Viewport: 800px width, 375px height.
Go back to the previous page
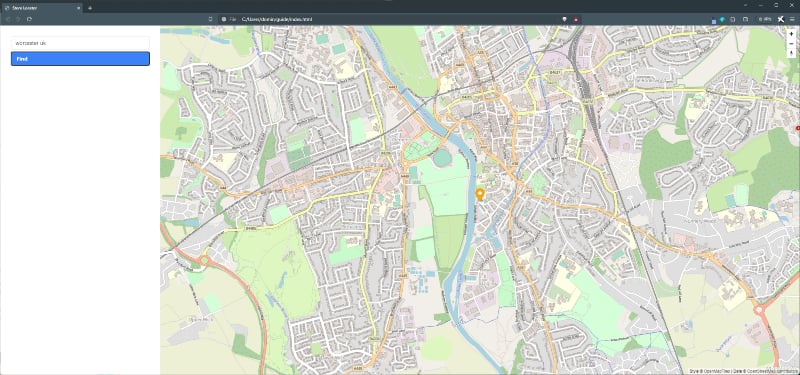click(8, 19)
